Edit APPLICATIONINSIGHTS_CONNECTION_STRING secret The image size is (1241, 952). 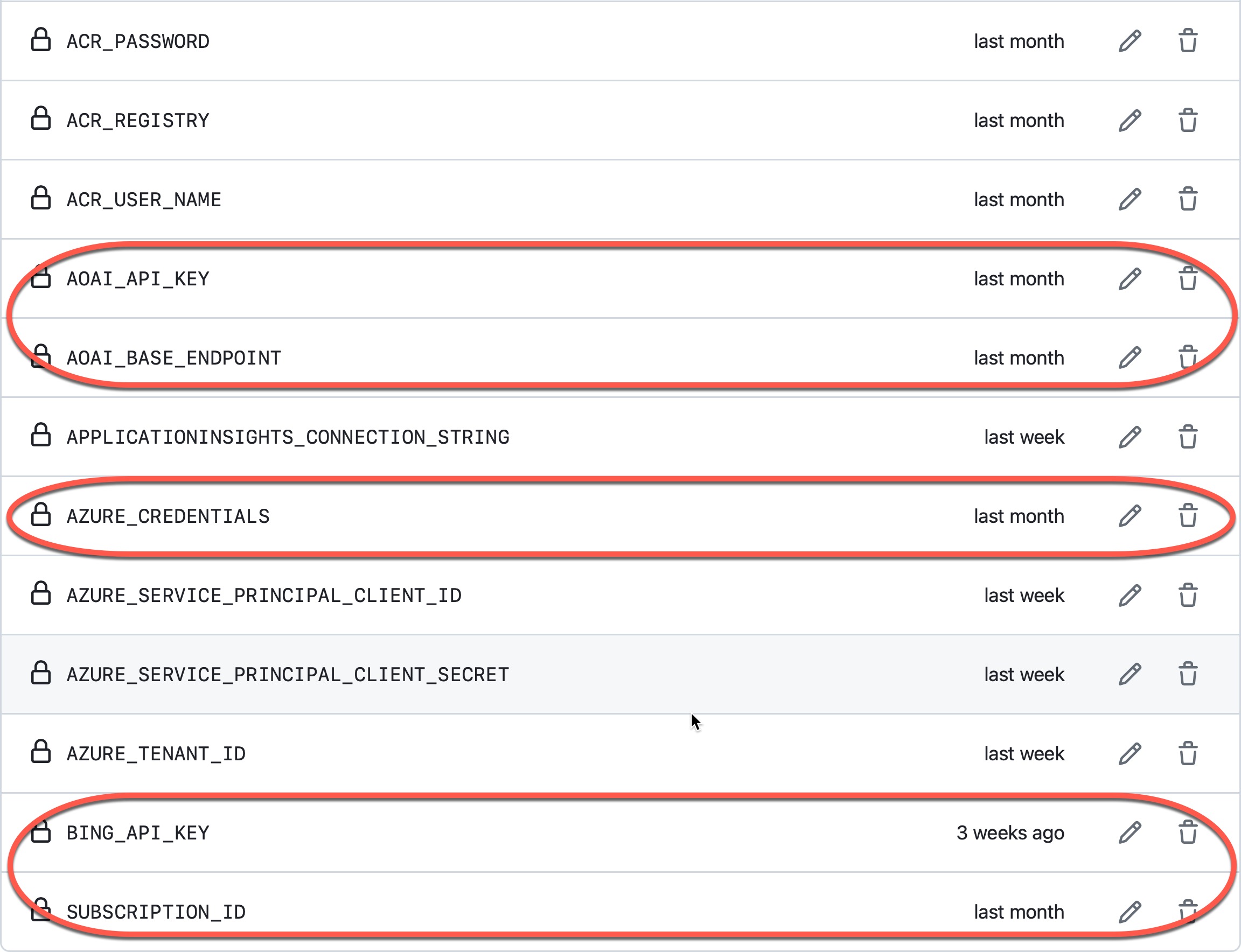pyautogui.click(x=1130, y=437)
